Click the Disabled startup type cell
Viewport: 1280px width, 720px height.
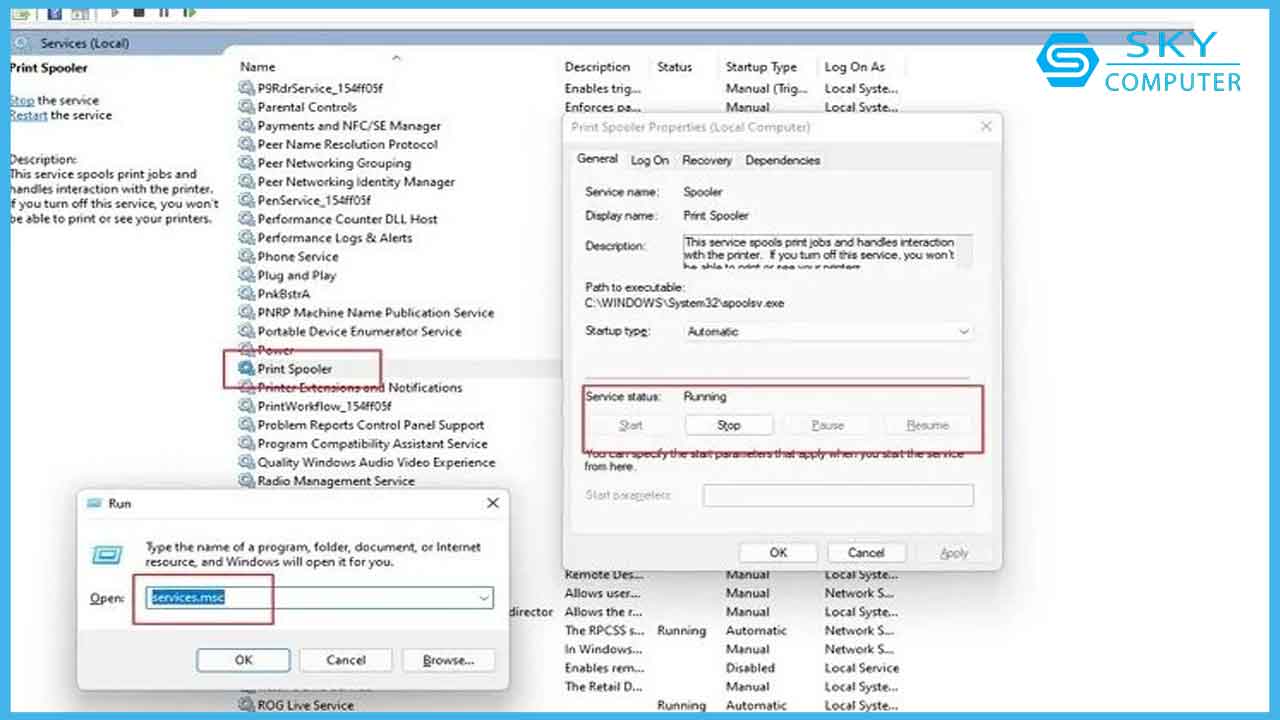(x=750, y=668)
